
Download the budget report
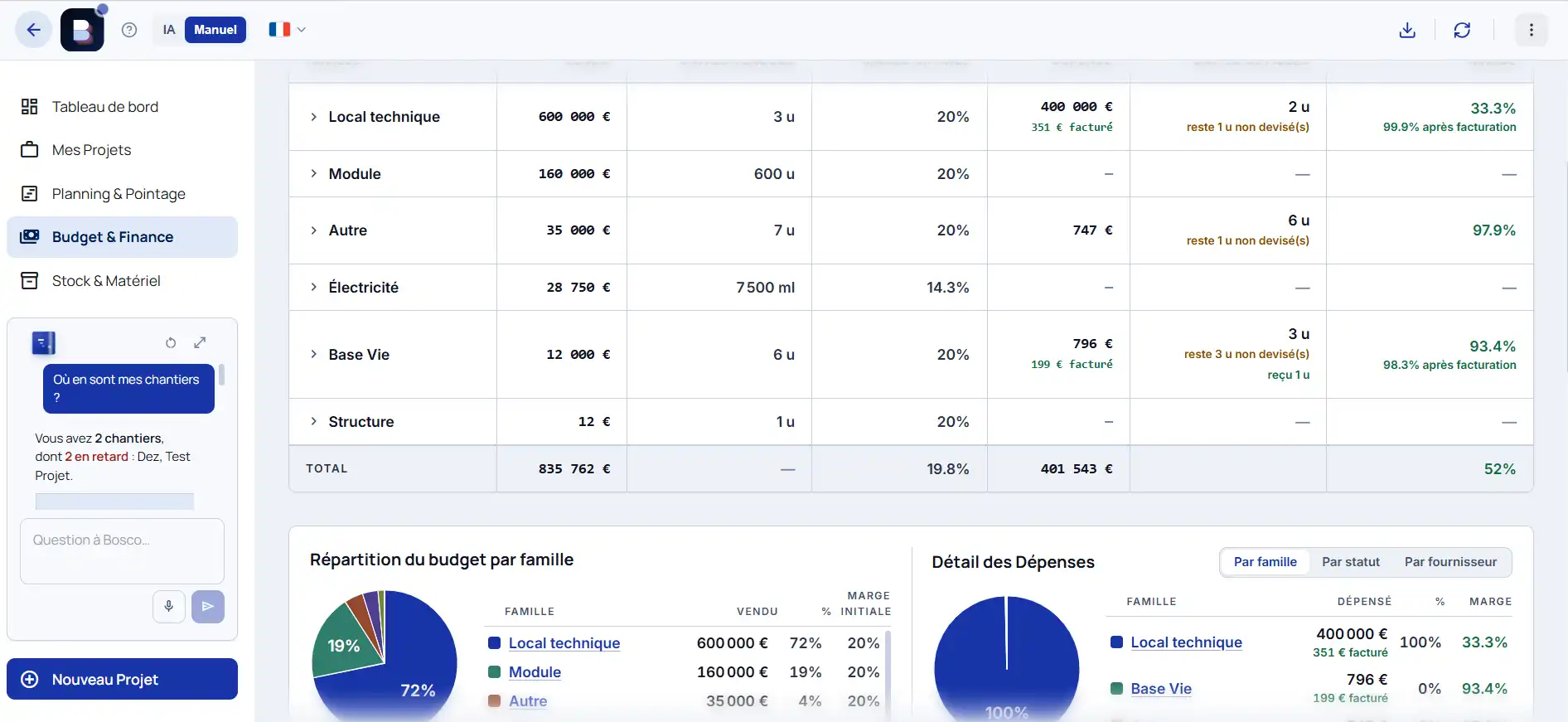pyautogui.click(x=1407, y=30)
